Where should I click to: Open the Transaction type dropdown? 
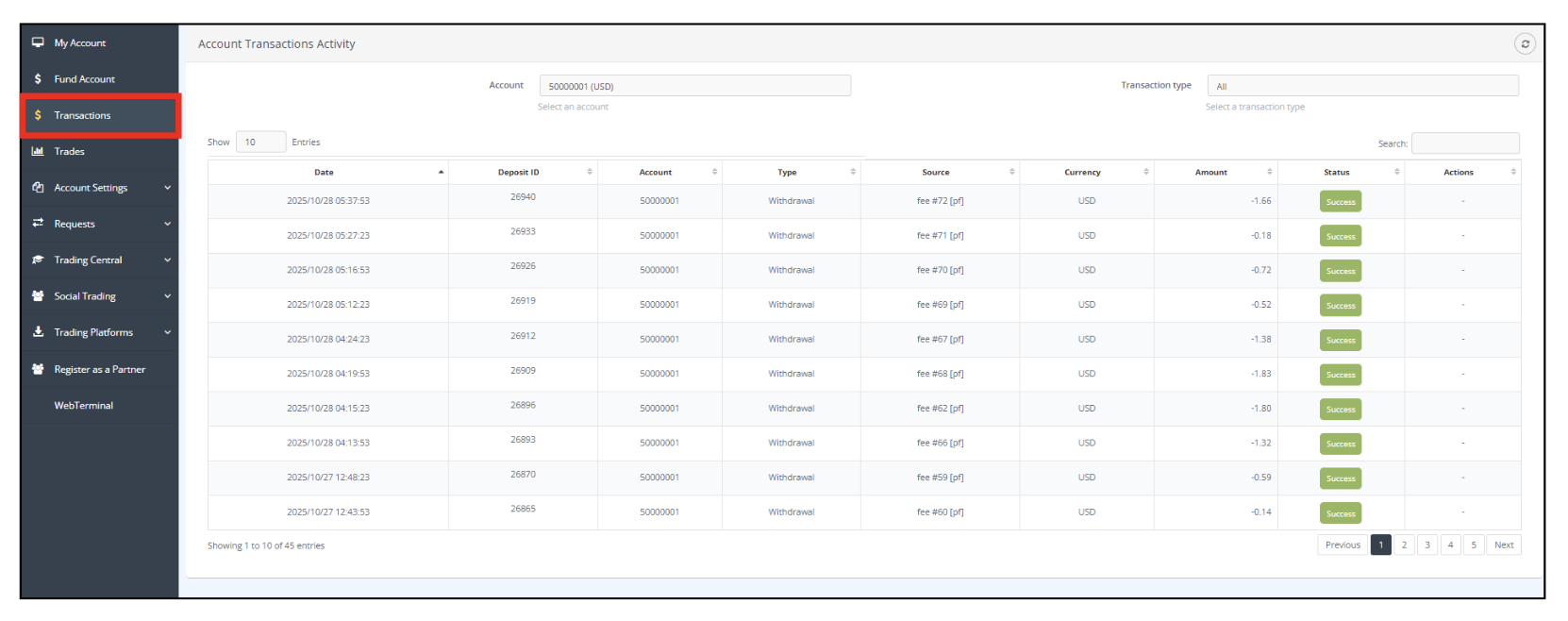1361,86
